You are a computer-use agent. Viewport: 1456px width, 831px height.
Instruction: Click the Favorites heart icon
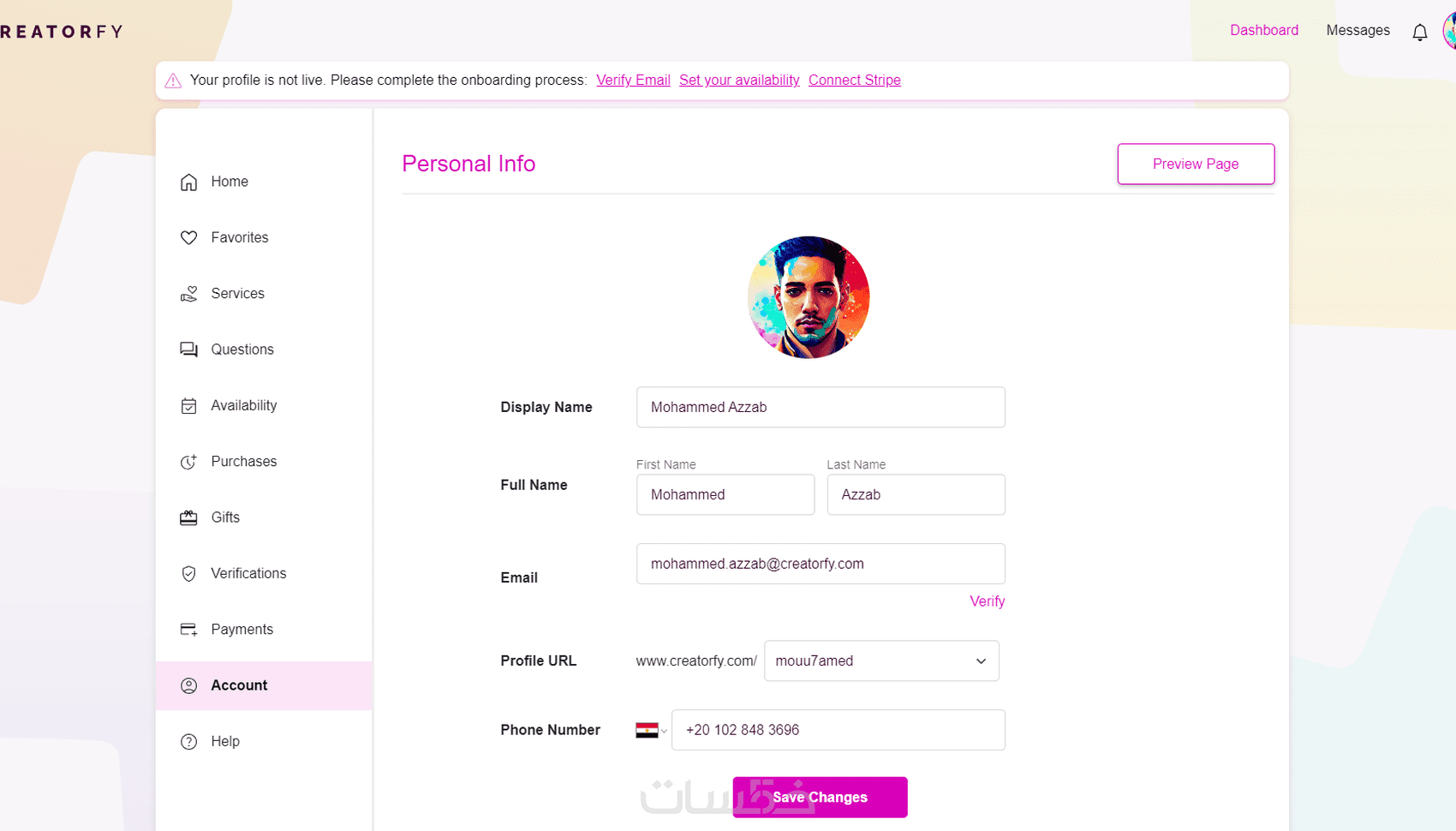point(188,238)
